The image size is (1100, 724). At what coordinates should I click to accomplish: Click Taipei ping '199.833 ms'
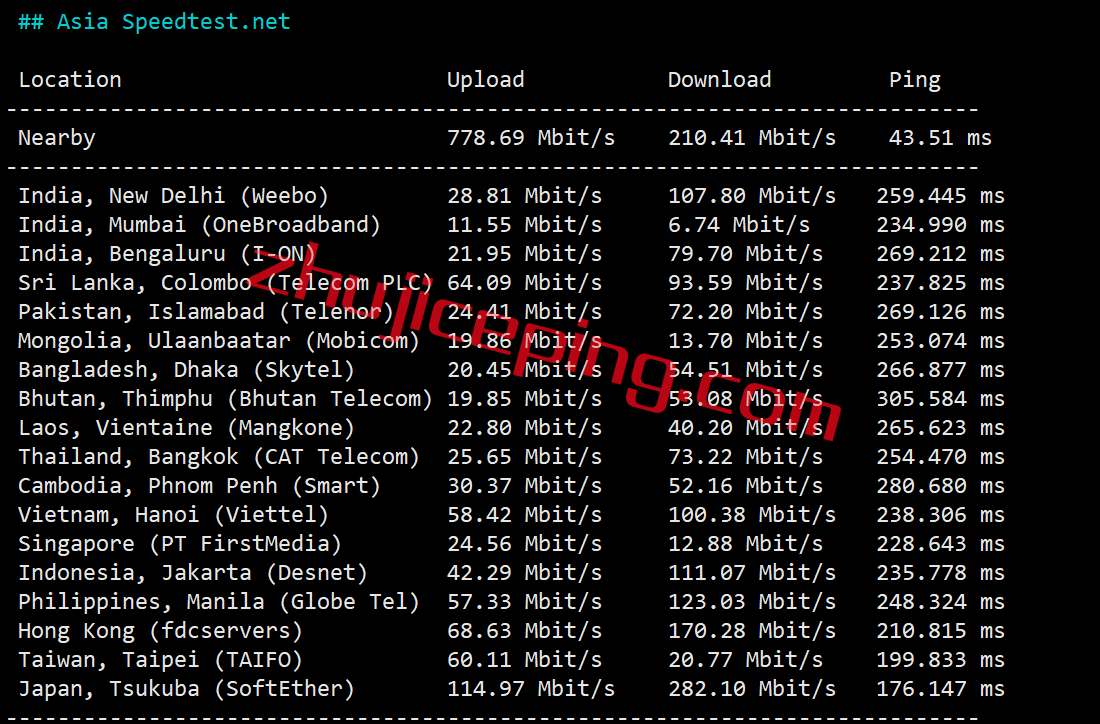(940, 659)
